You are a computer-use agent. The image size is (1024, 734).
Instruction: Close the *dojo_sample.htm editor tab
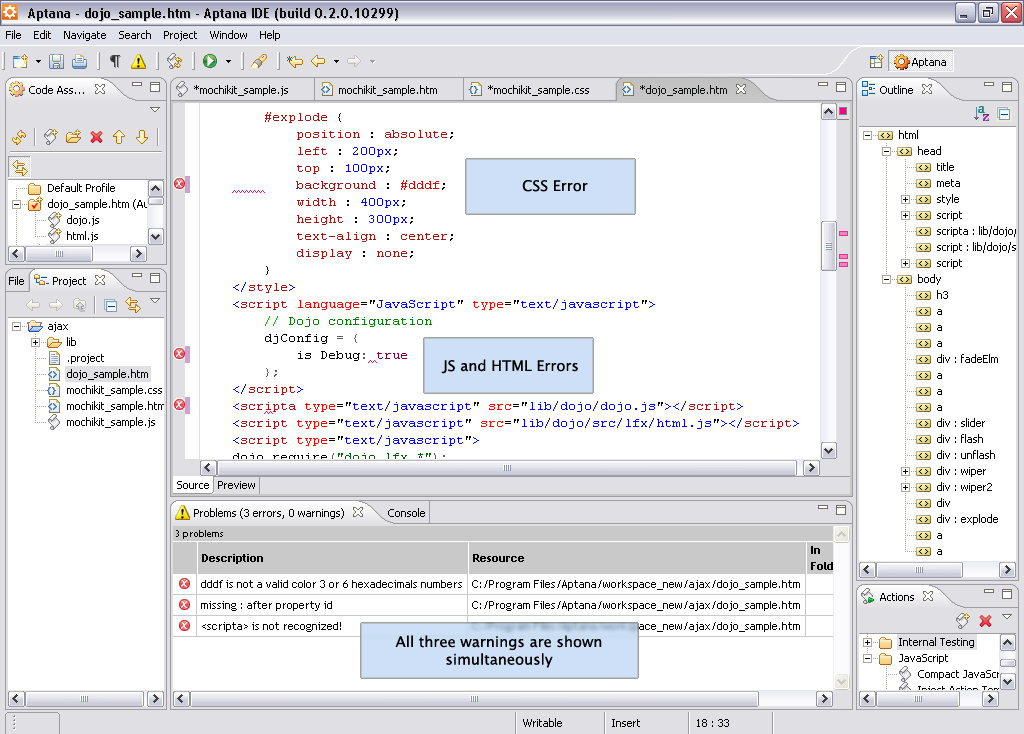click(x=741, y=89)
